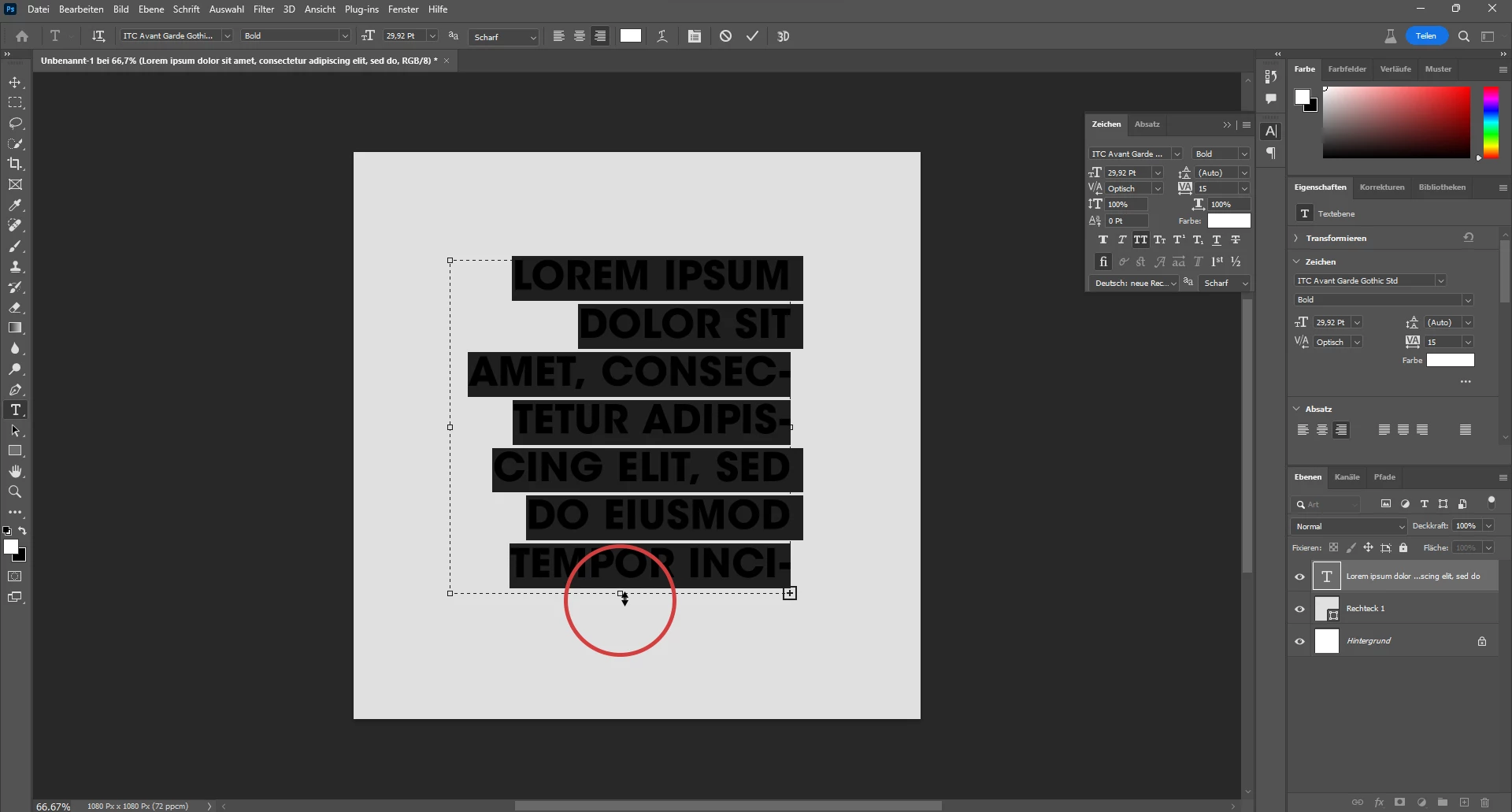The width and height of the screenshot is (1512, 812).
Task: Select the Rectangular Marquee tool
Action: point(15,103)
